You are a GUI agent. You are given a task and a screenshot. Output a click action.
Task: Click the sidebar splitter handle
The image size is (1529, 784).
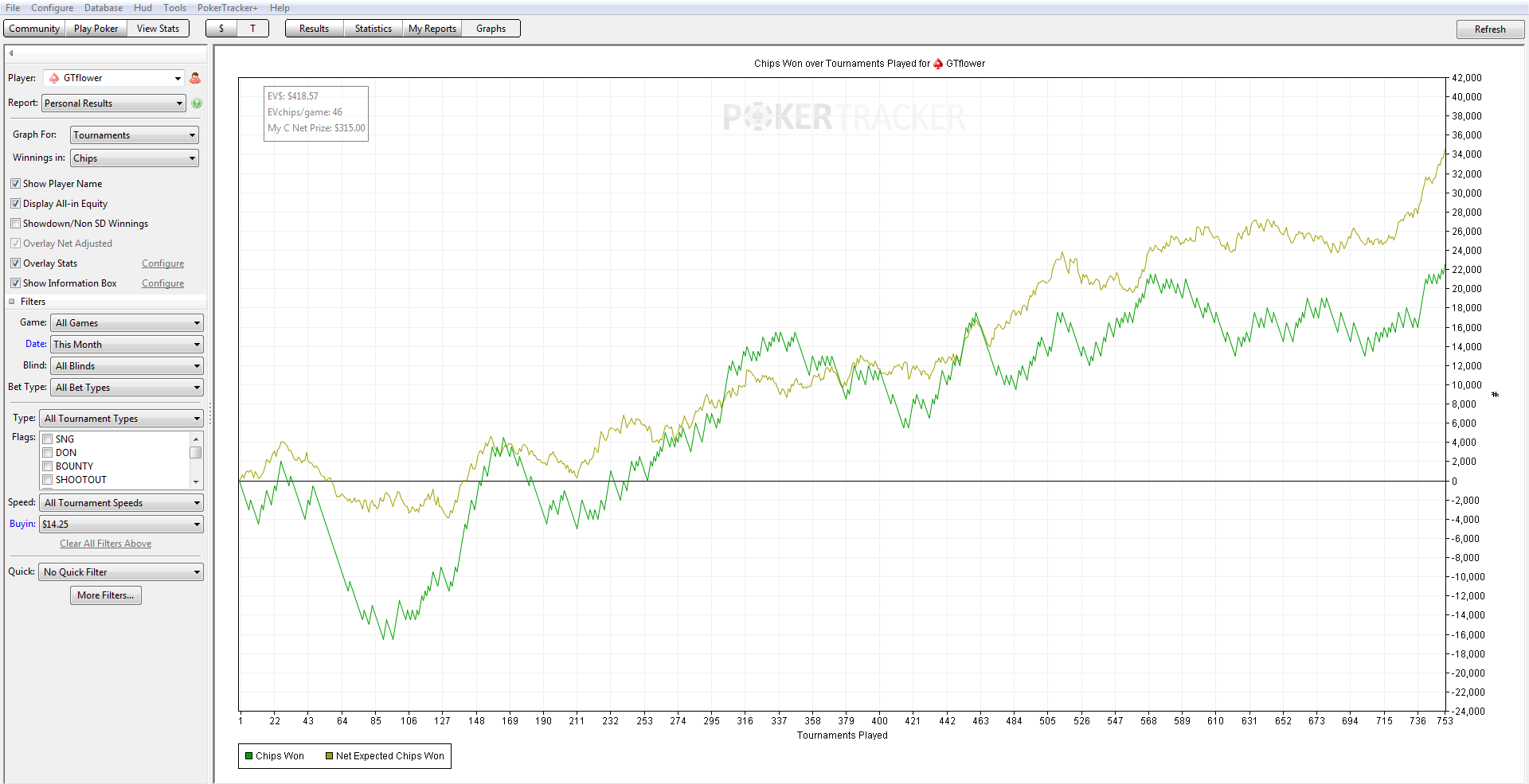pos(210,414)
